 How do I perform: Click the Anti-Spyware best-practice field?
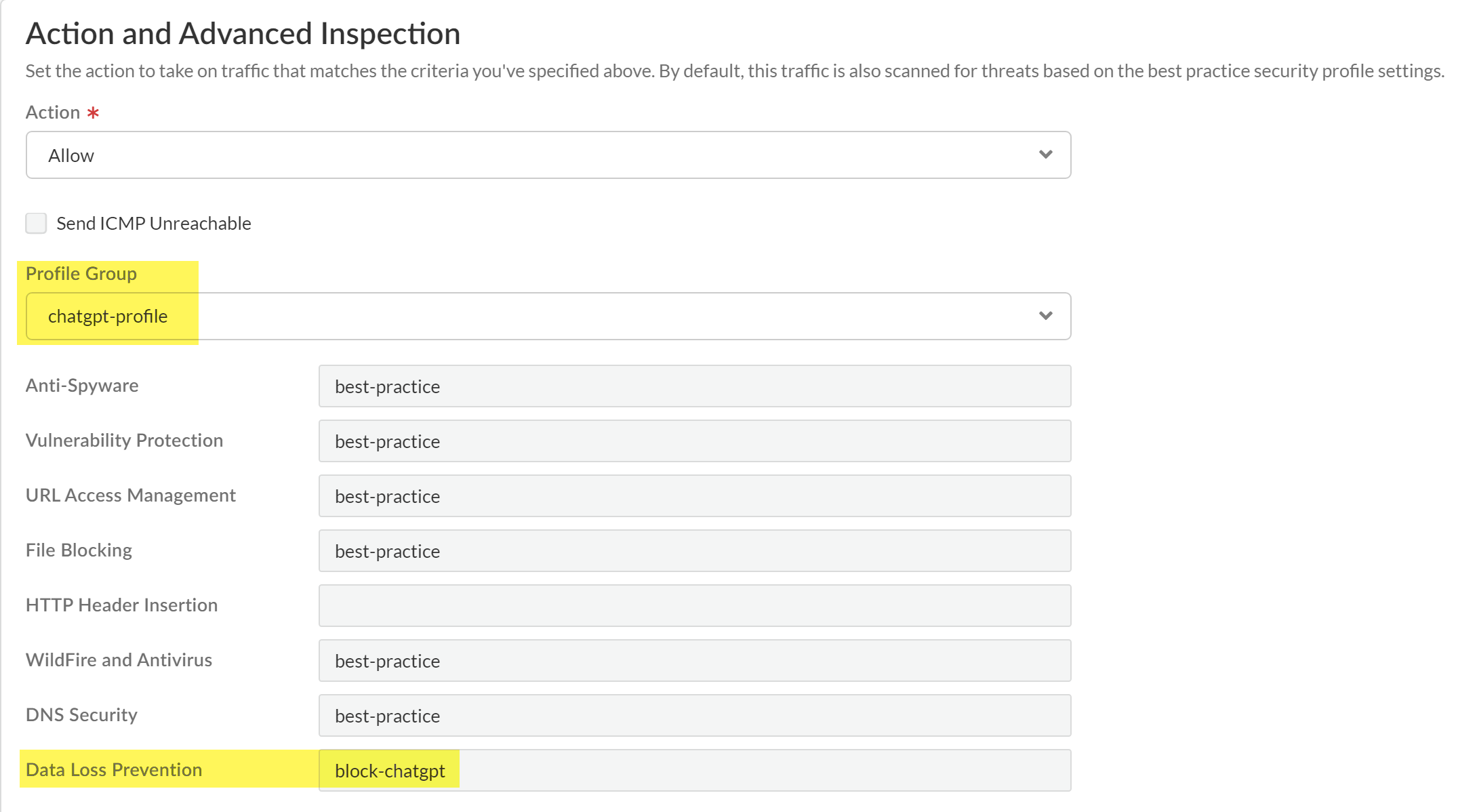click(694, 386)
